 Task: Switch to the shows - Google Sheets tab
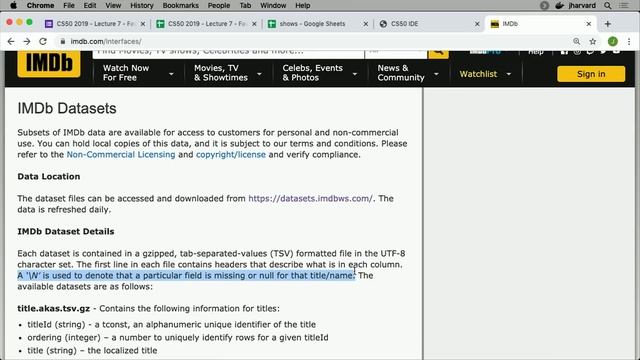[313, 24]
